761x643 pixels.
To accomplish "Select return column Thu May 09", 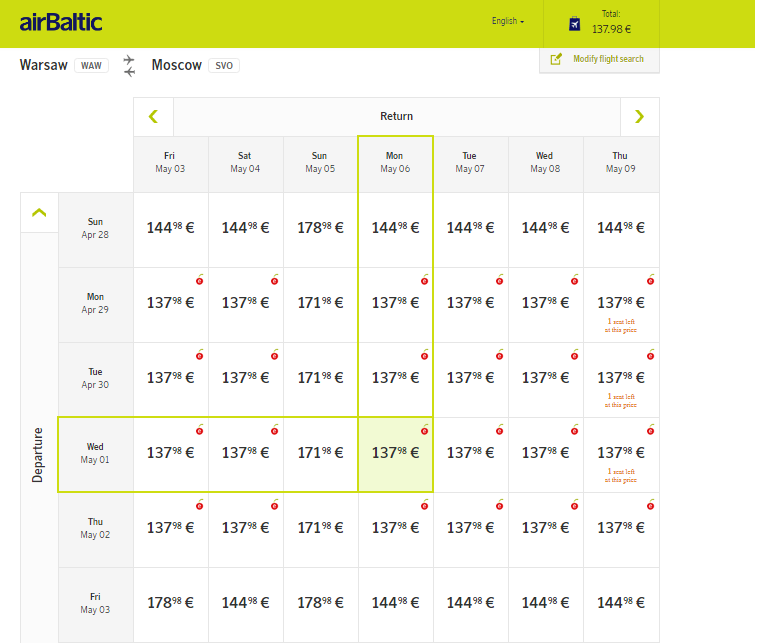I will coord(621,165).
